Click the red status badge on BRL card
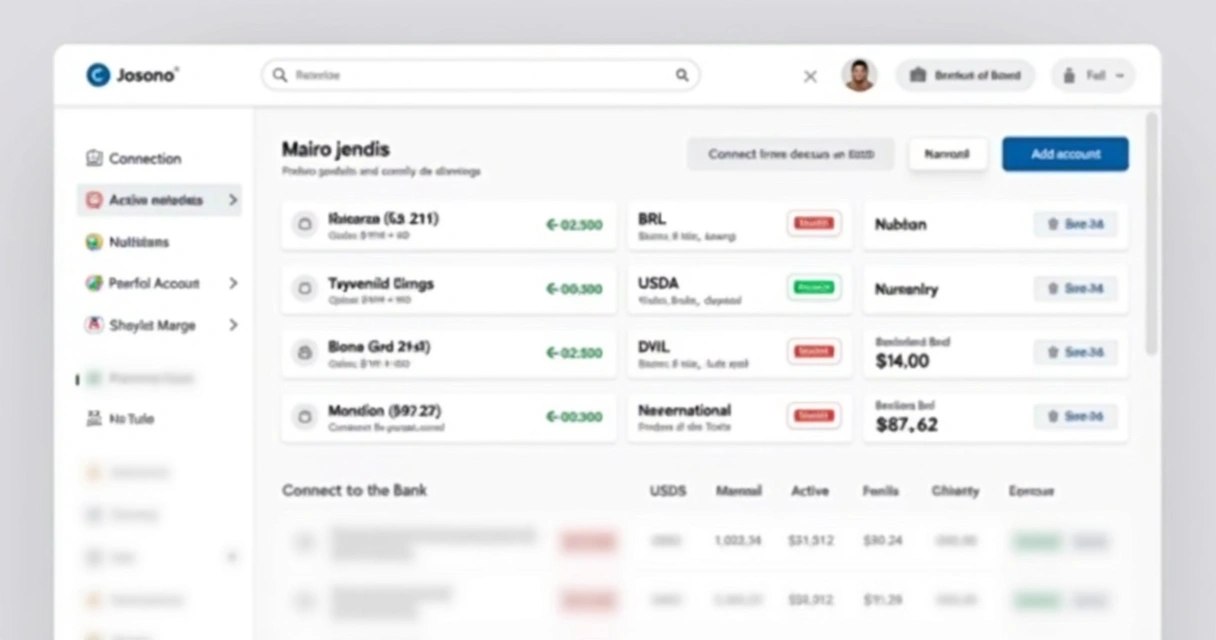The width and height of the screenshot is (1216, 640). (814, 224)
